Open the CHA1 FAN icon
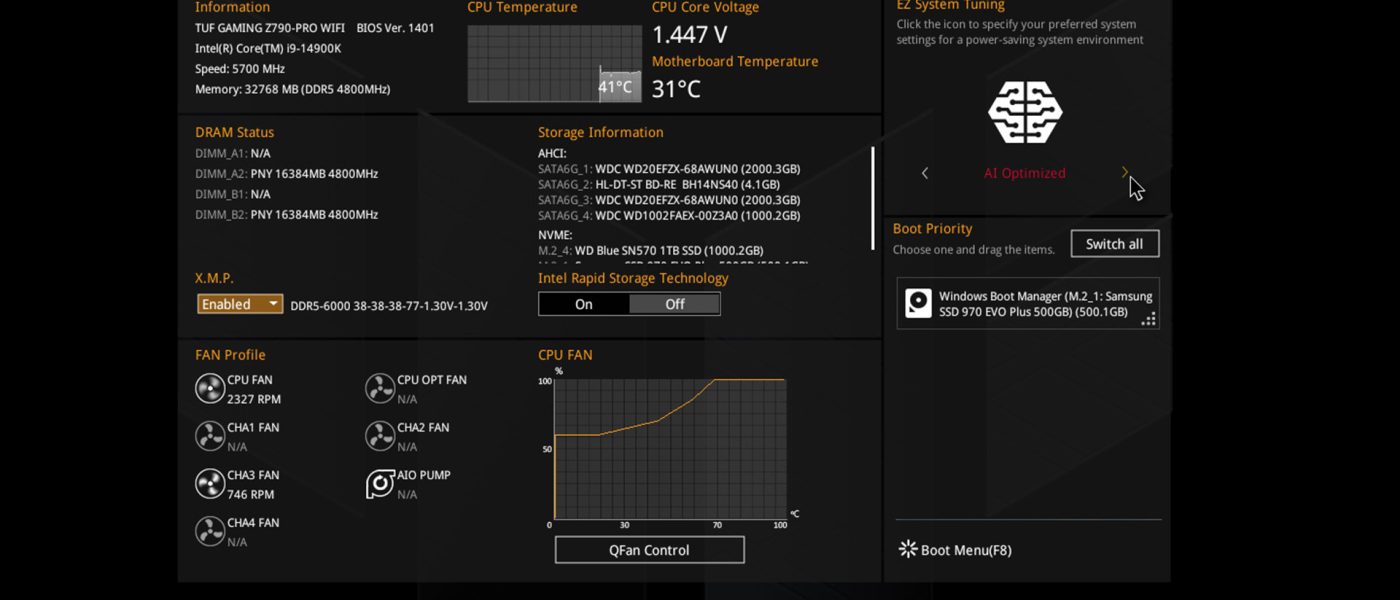 click(x=210, y=436)
